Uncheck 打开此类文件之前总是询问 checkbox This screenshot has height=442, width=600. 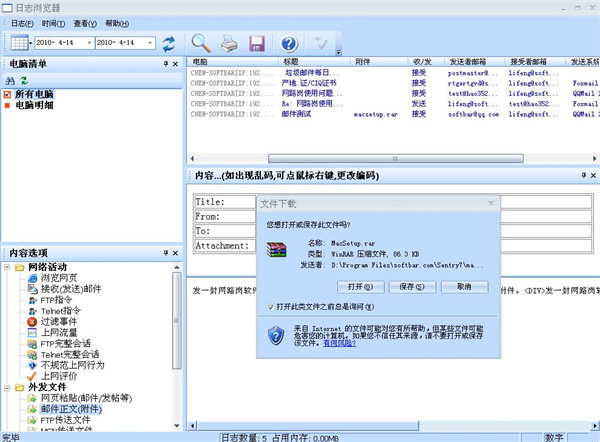tap(272, 307)
